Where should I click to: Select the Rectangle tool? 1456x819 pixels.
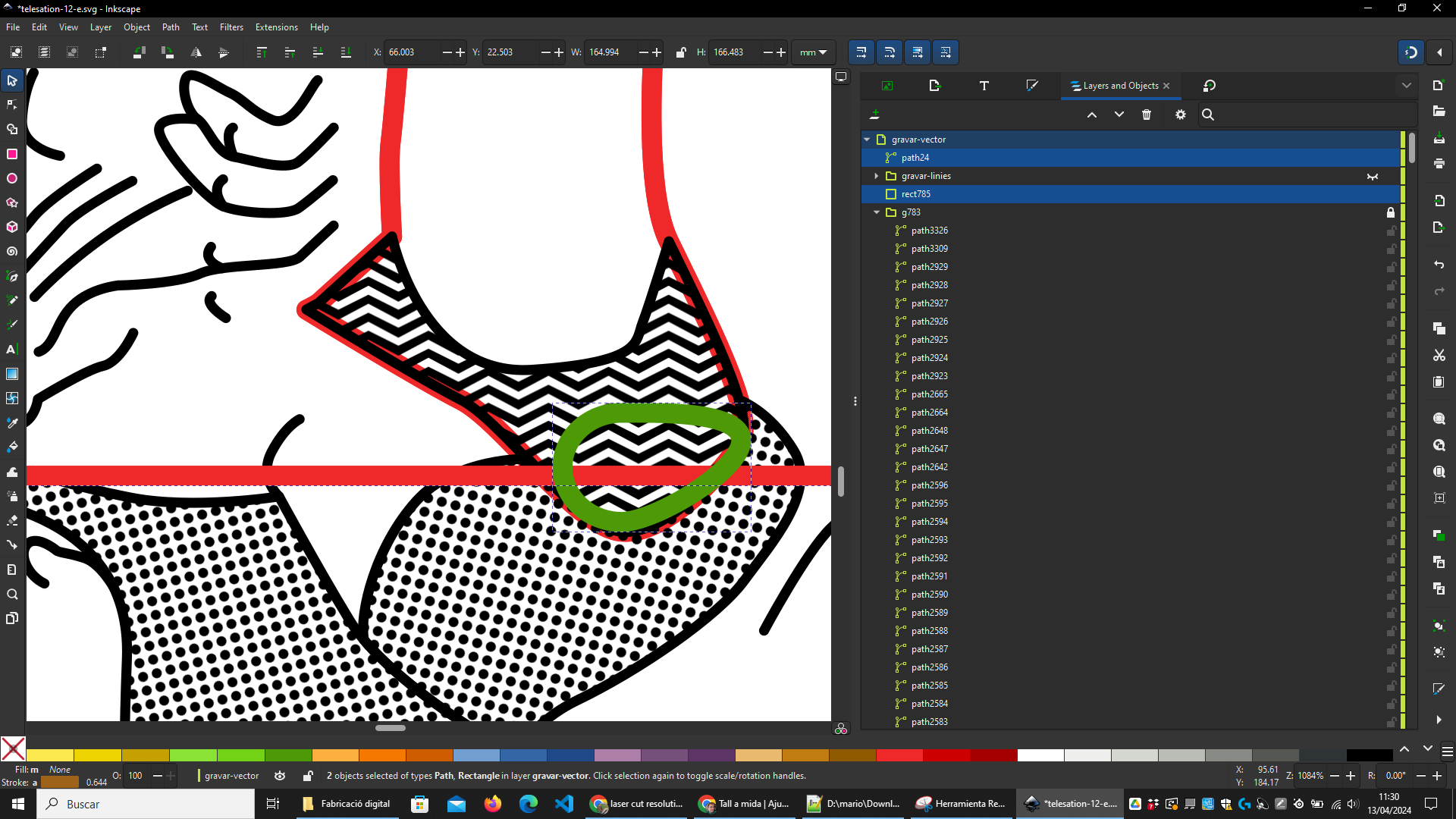pyautogui.click(x=12, y=154)
